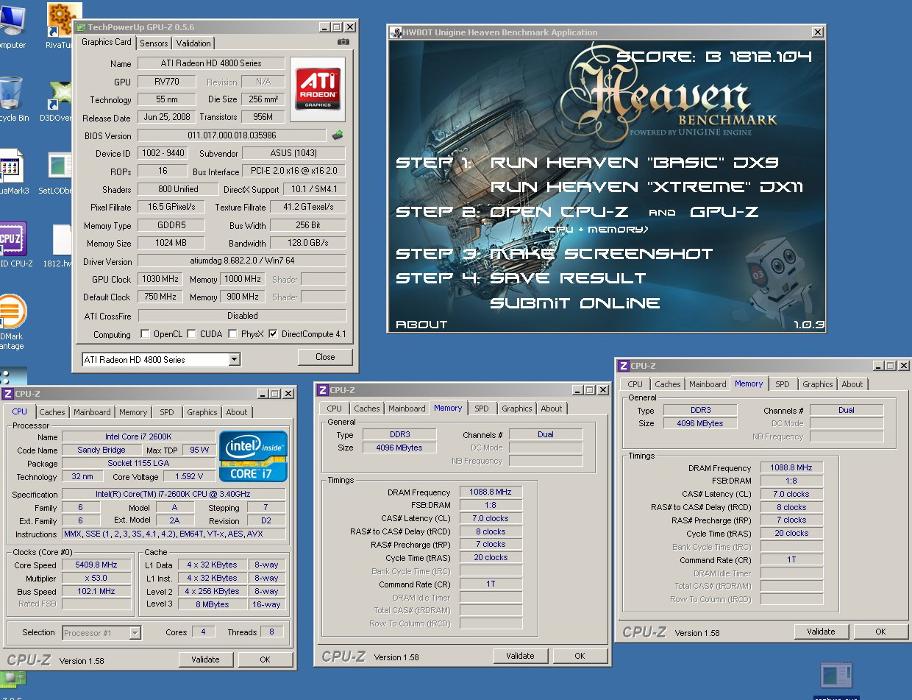Enable the CUDA checkbox in GPU-Z

191,334
